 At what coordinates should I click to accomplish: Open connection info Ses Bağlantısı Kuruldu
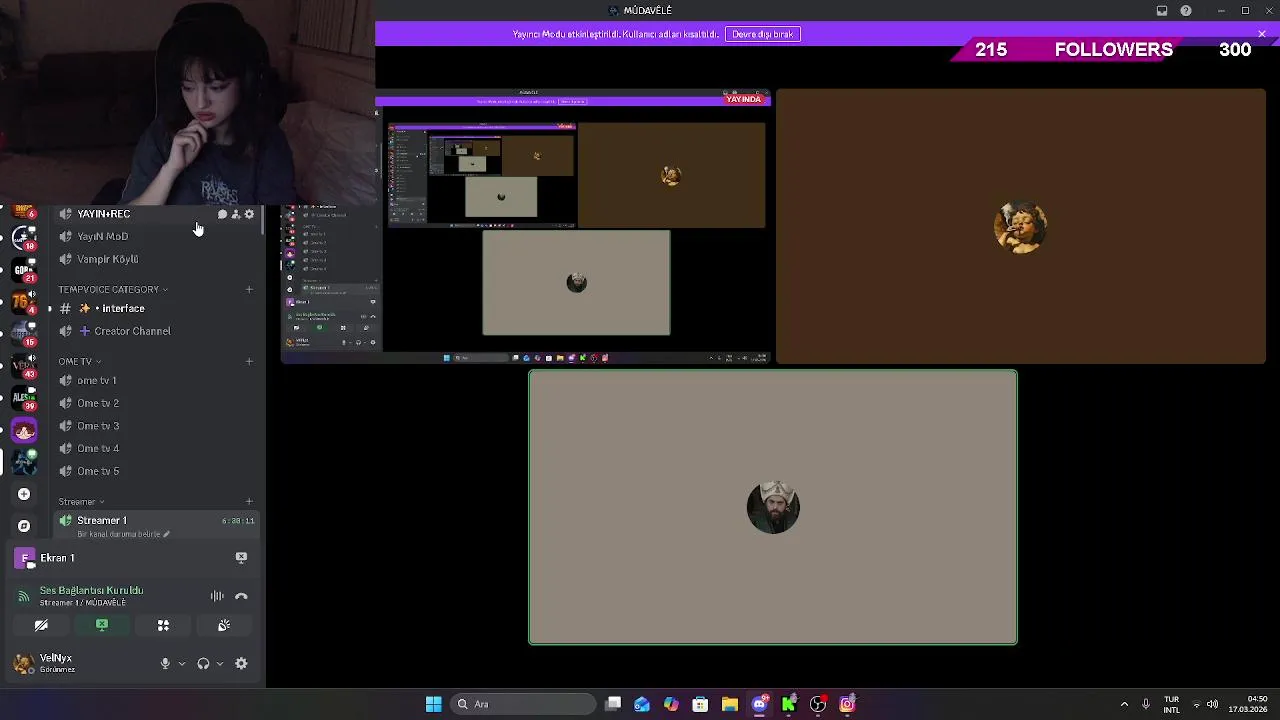91,591
